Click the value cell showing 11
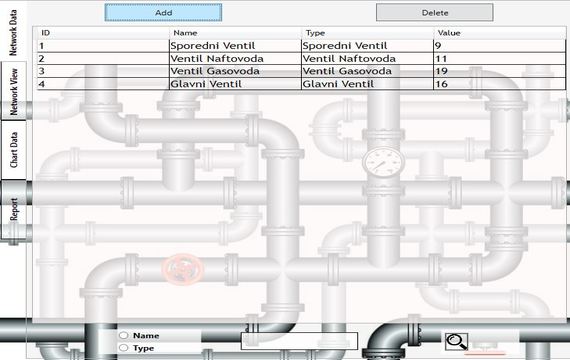 [499, 59]
